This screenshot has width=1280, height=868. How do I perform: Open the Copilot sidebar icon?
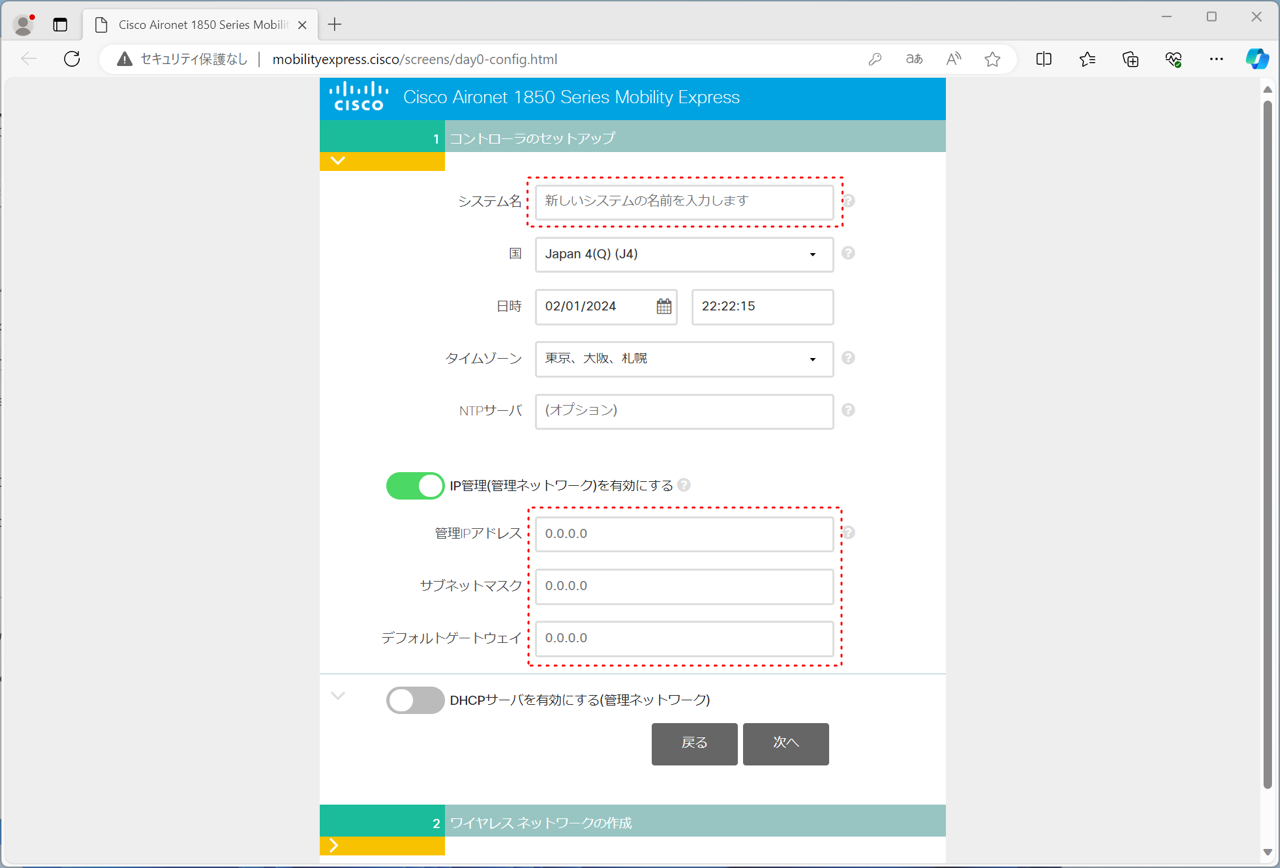tap(1257, 59)
